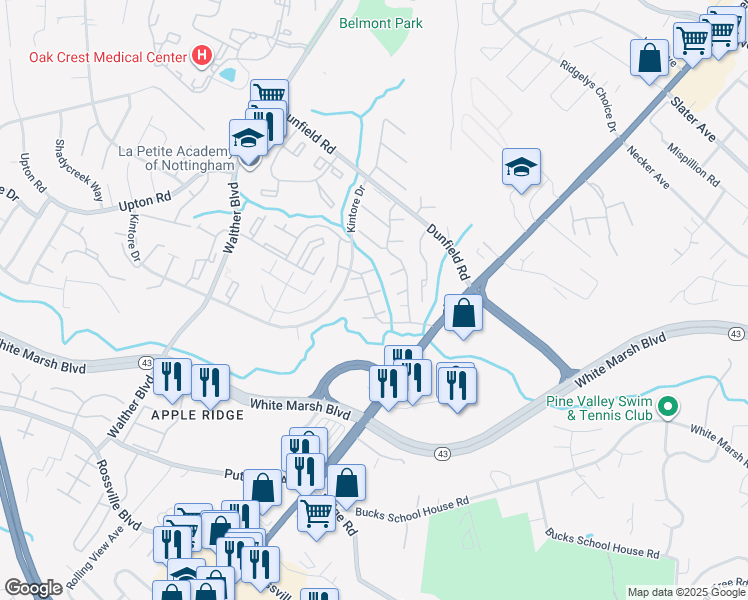Image resolution: width=748 pixels, height=600 pixels.
Task: Click the graduation cap marker at La Petite Academy
Action: (x=248, y=138)
